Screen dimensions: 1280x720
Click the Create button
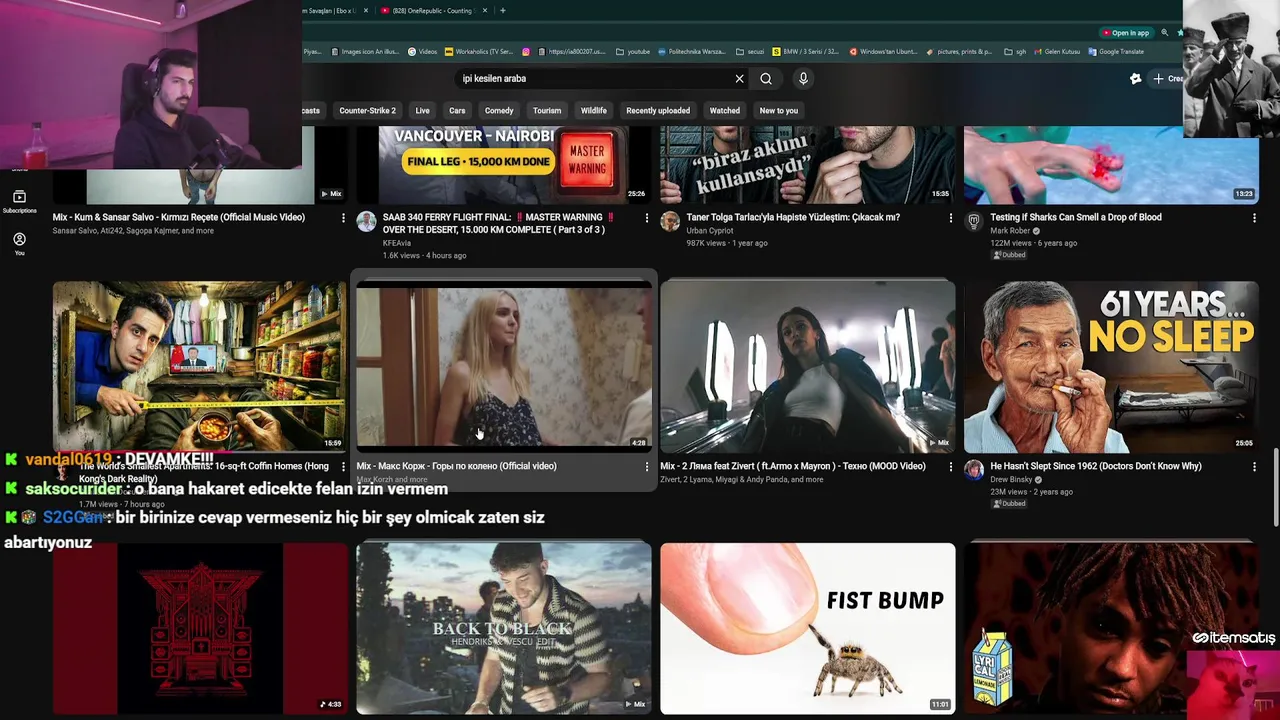coord(1166,79)
